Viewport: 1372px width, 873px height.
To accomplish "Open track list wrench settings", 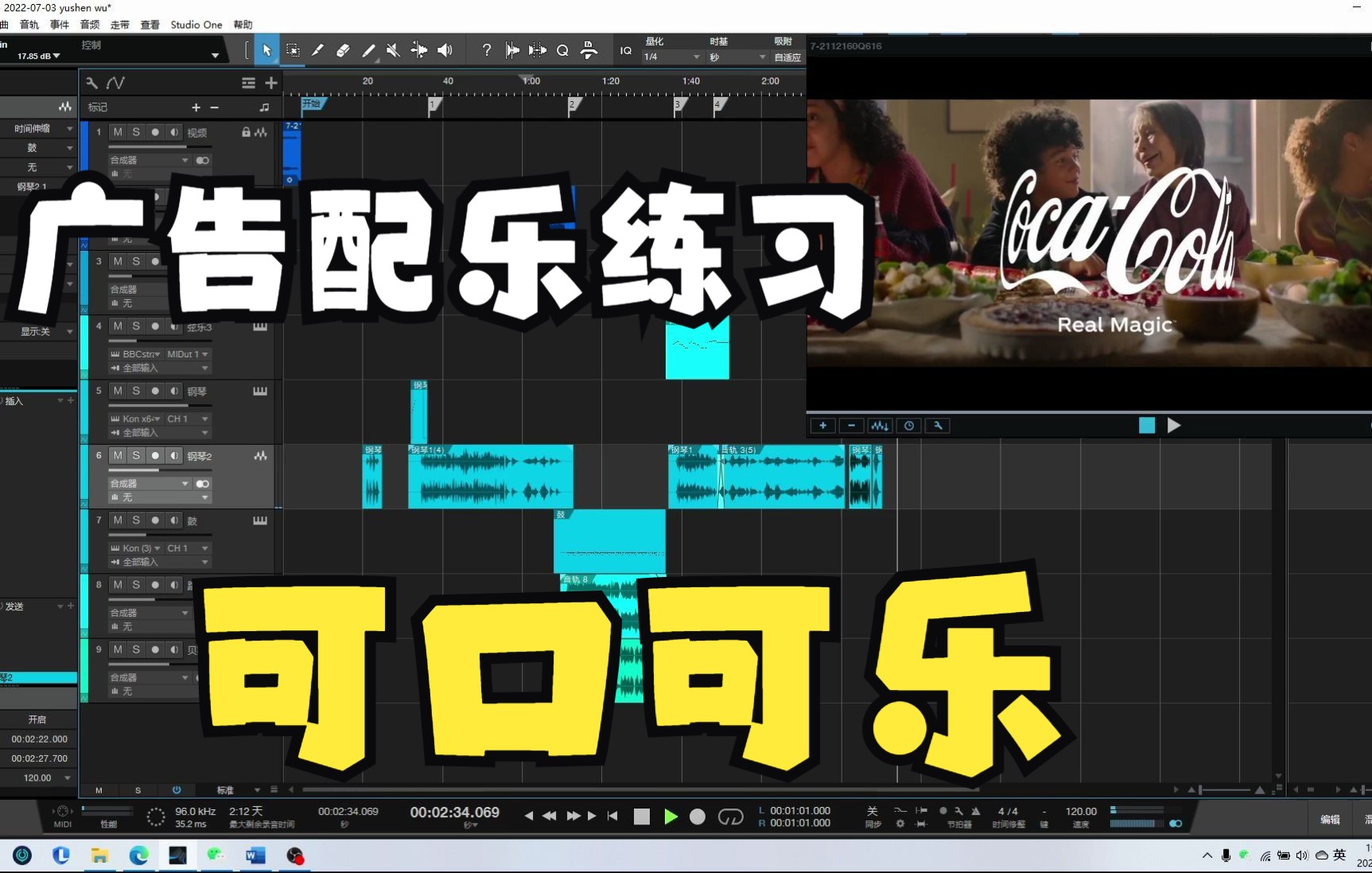I will 91,83.
